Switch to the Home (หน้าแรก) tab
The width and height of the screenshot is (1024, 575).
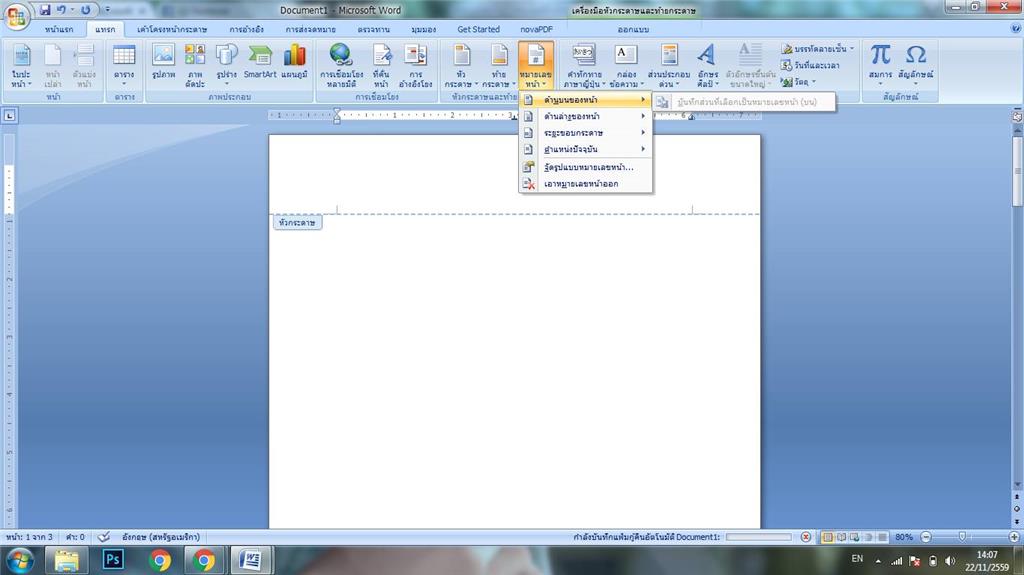click(59, 29)
